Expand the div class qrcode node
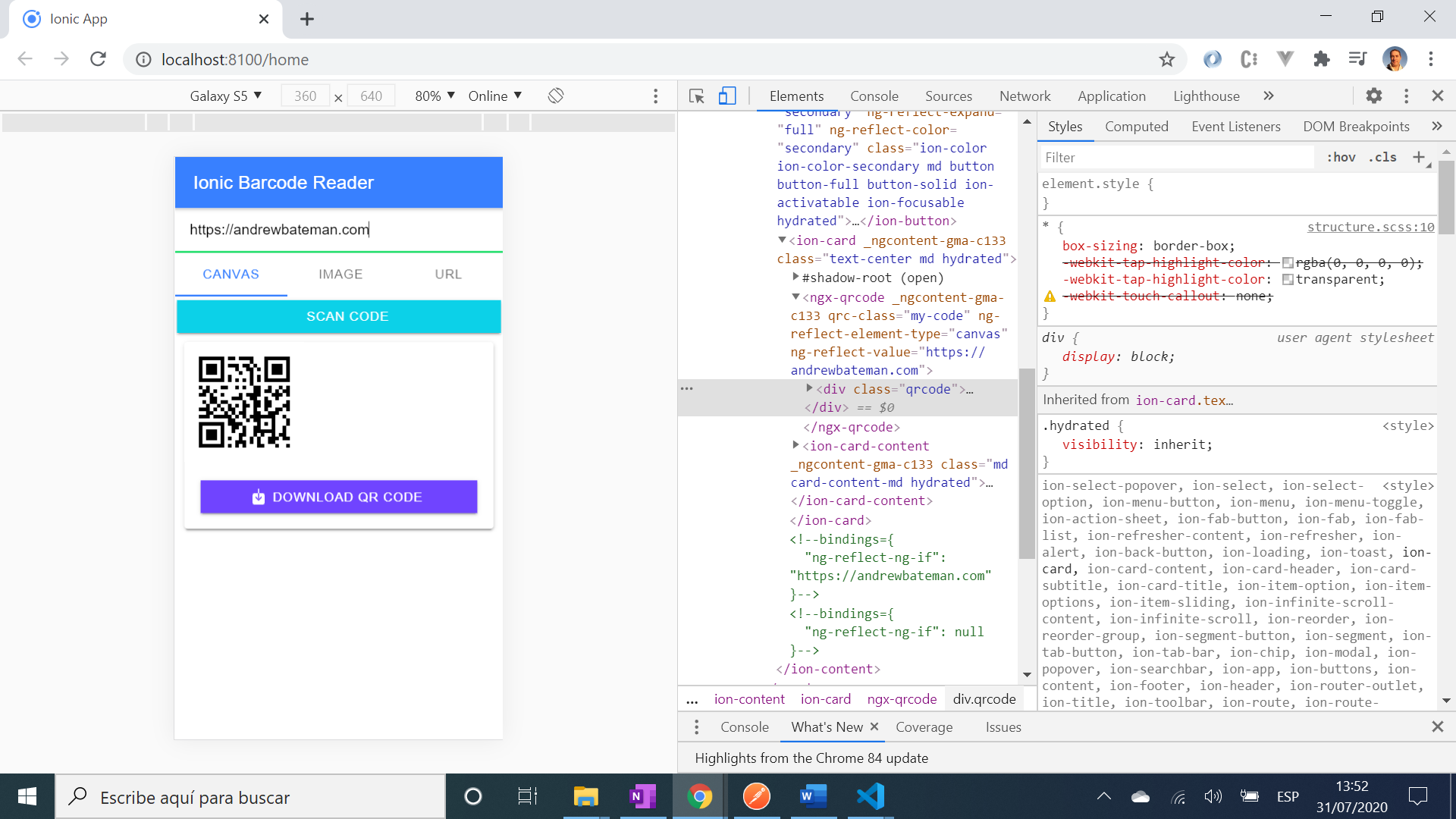 (809, 388)
